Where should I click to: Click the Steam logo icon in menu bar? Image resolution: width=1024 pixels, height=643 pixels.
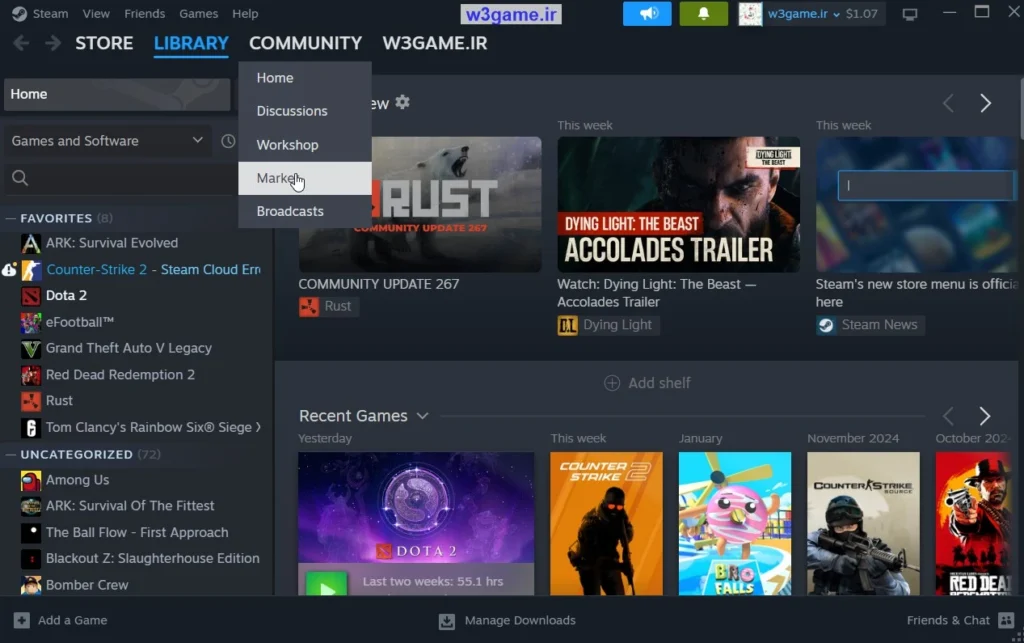point(20,14)
